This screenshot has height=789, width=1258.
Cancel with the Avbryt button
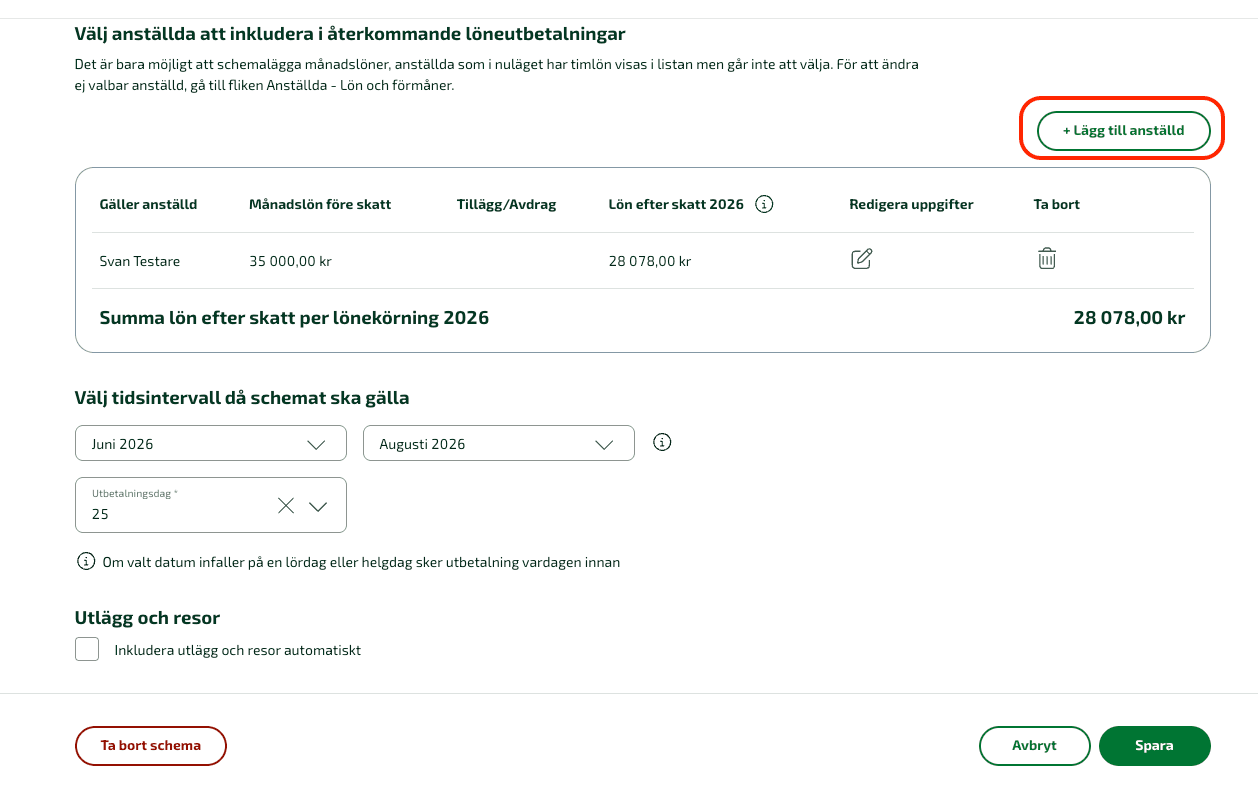pyautogui.click(x=1034, y=745)
